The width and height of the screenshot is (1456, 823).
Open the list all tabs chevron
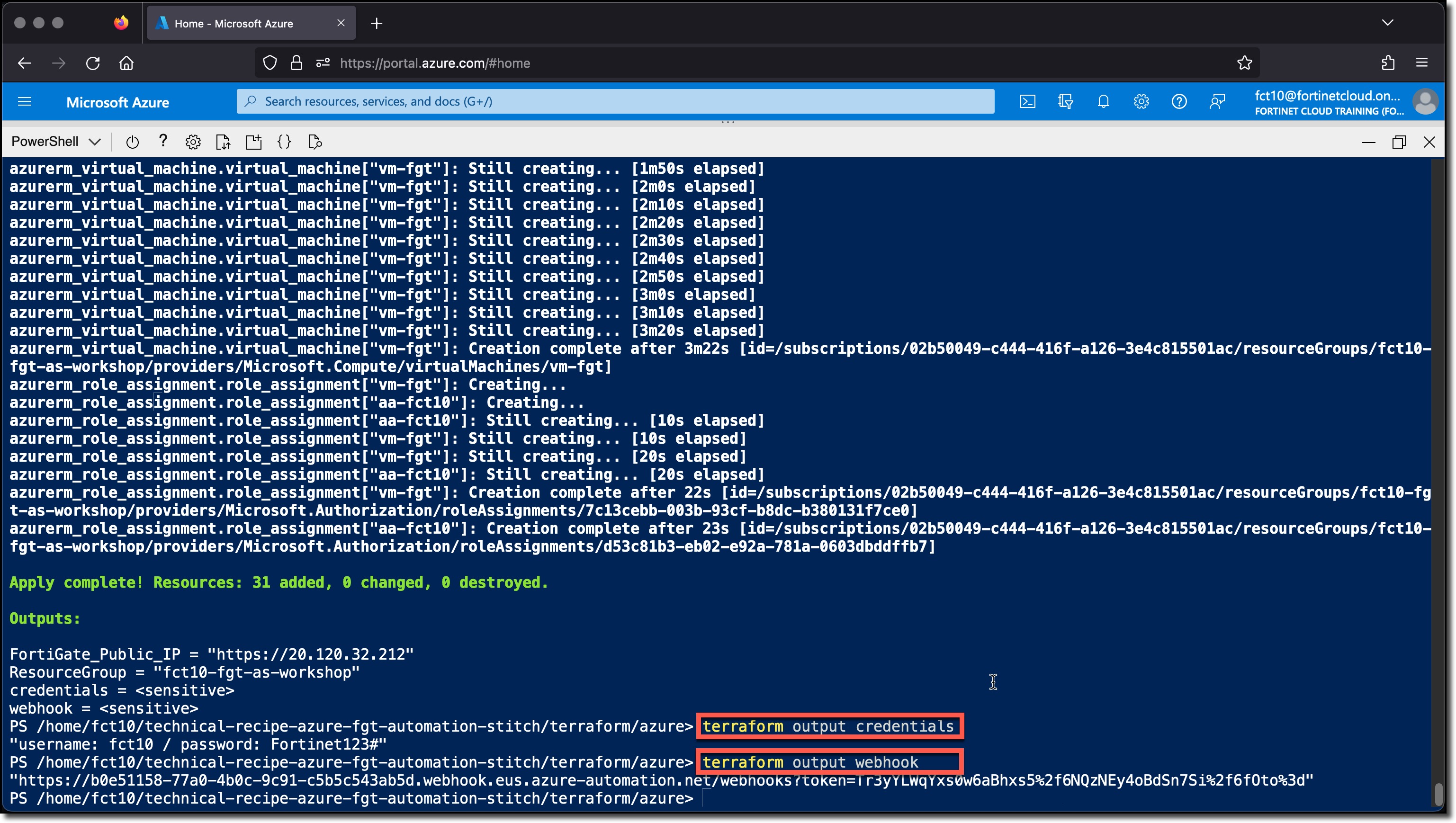click(x=1388, y=23)
